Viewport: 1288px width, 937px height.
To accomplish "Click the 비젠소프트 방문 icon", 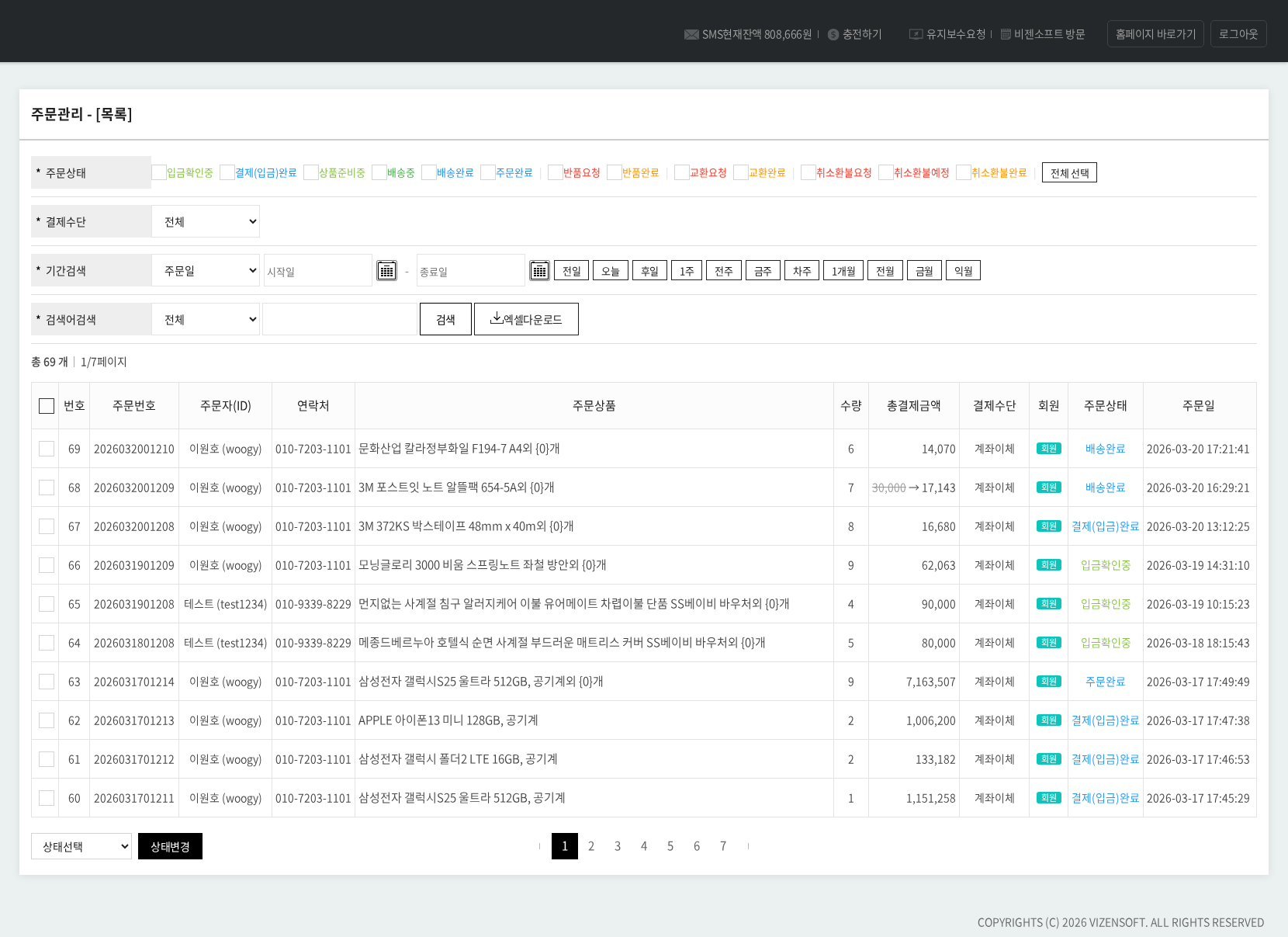I will tap(1006, 35).
